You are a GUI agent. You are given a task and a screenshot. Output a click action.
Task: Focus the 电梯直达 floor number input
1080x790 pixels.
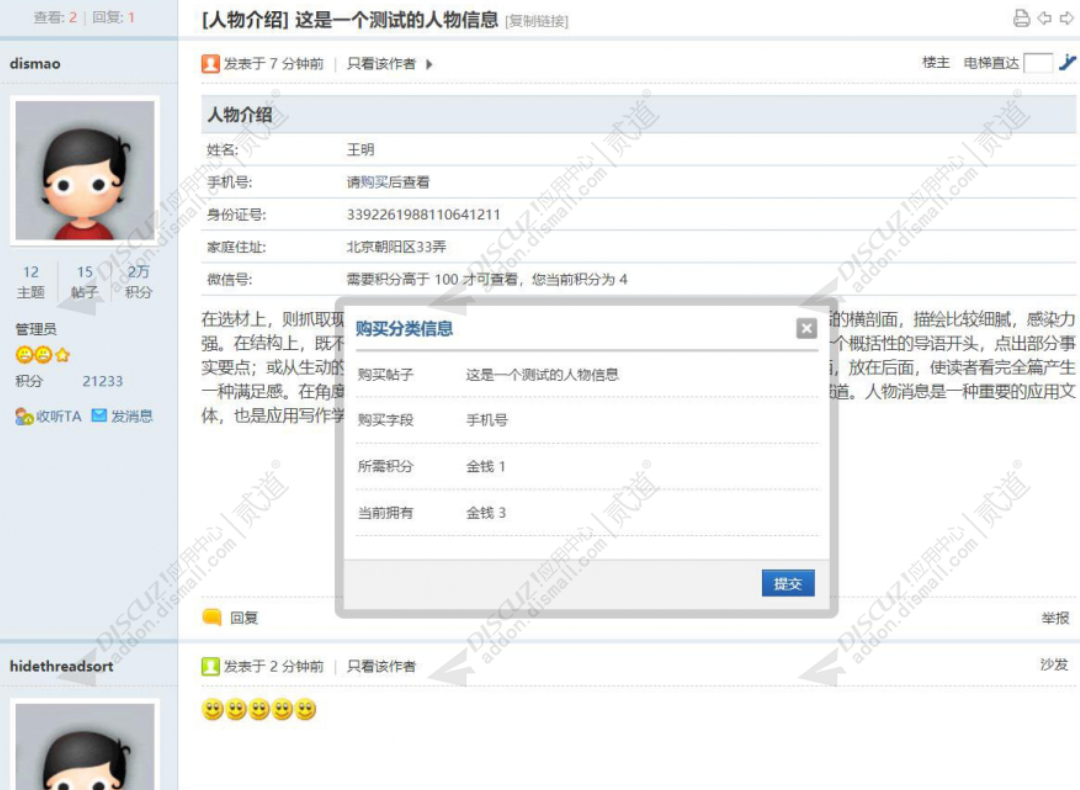[1038, 63]
